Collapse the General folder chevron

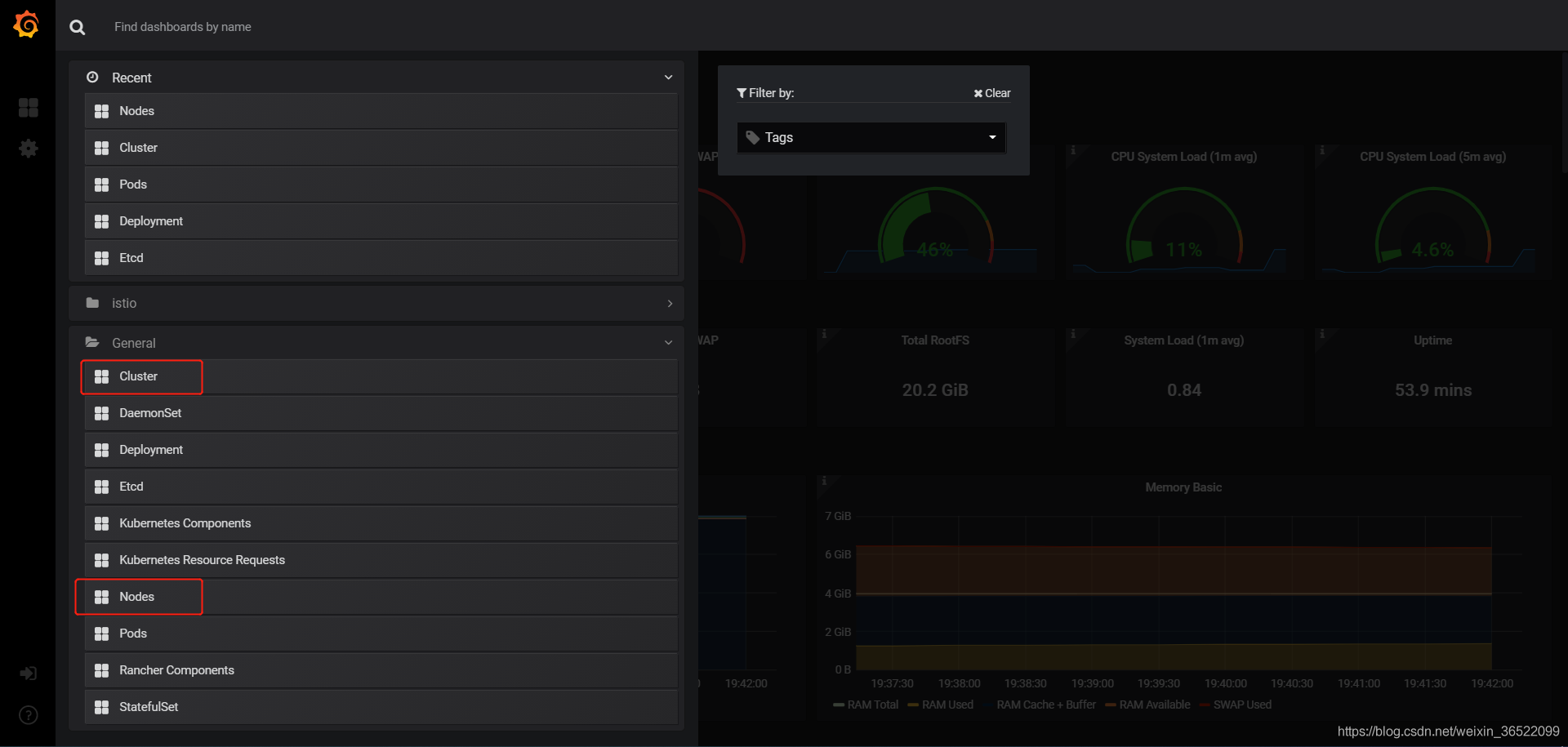coord(669,343)
